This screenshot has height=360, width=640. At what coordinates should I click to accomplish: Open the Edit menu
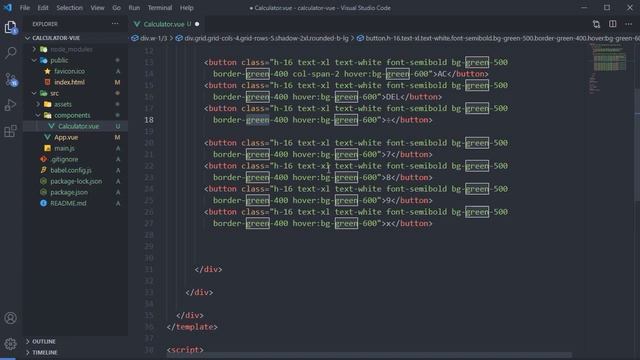[x=42, y=8]
